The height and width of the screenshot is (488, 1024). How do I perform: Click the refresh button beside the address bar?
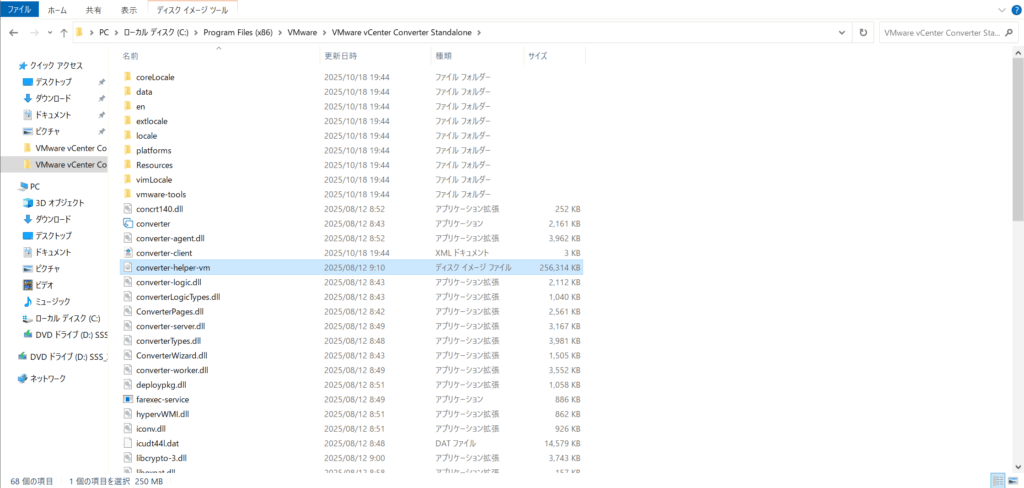click(x=863, y=32)
